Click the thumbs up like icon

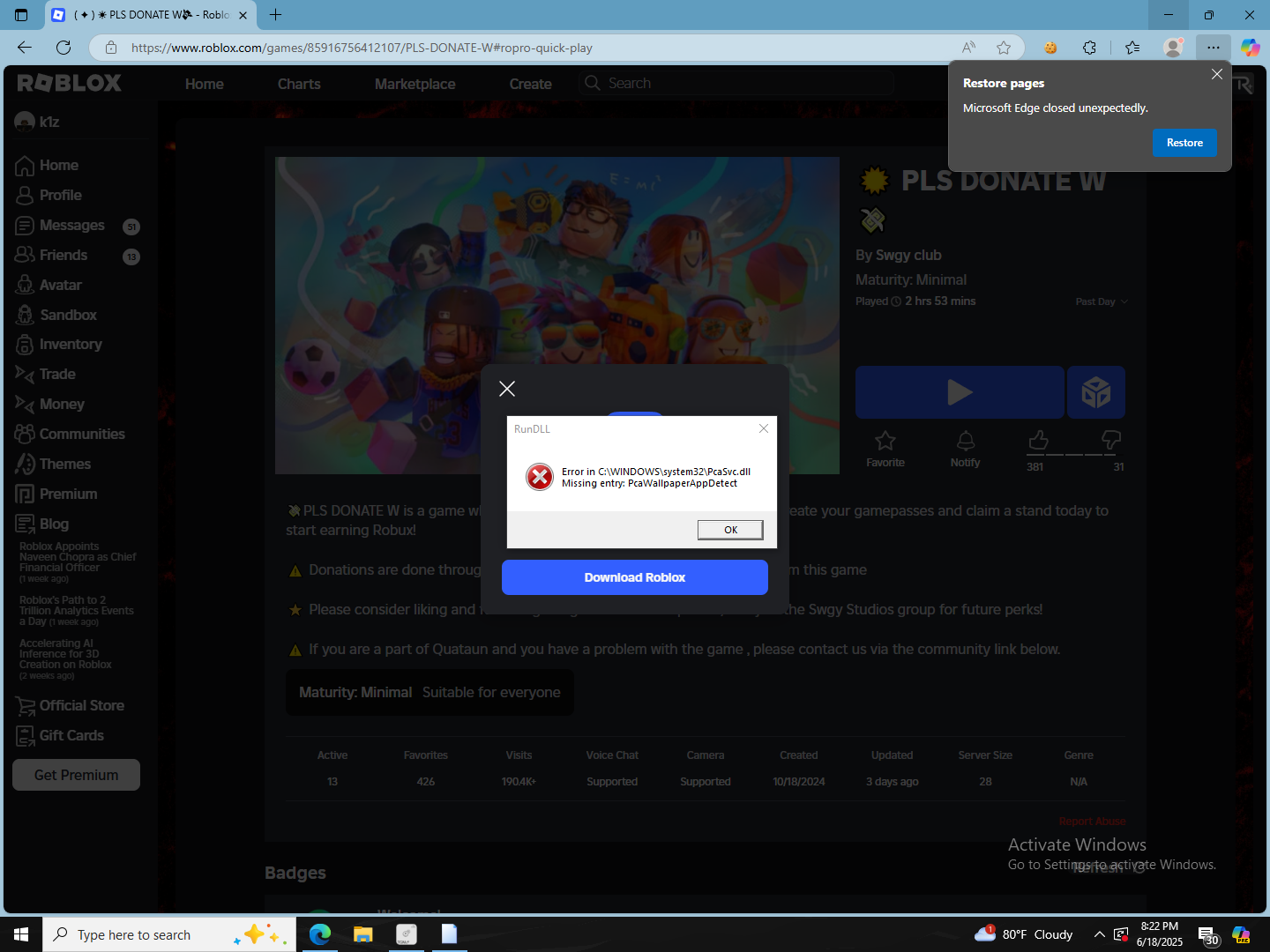[1038, 439]
